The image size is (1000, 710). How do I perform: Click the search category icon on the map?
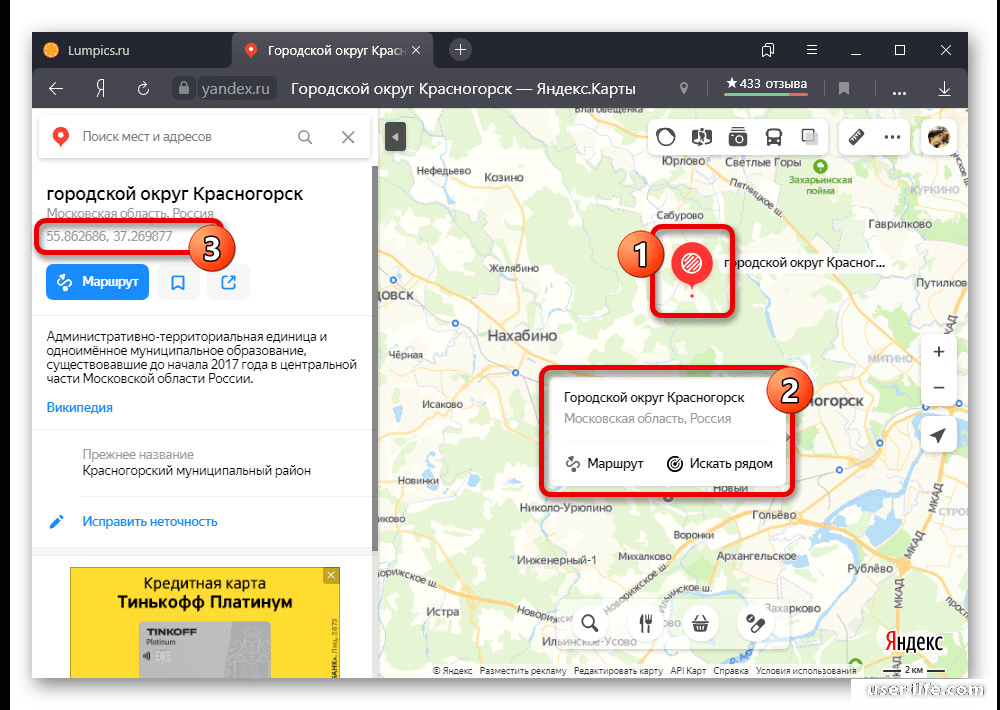[x=590, y=623]
